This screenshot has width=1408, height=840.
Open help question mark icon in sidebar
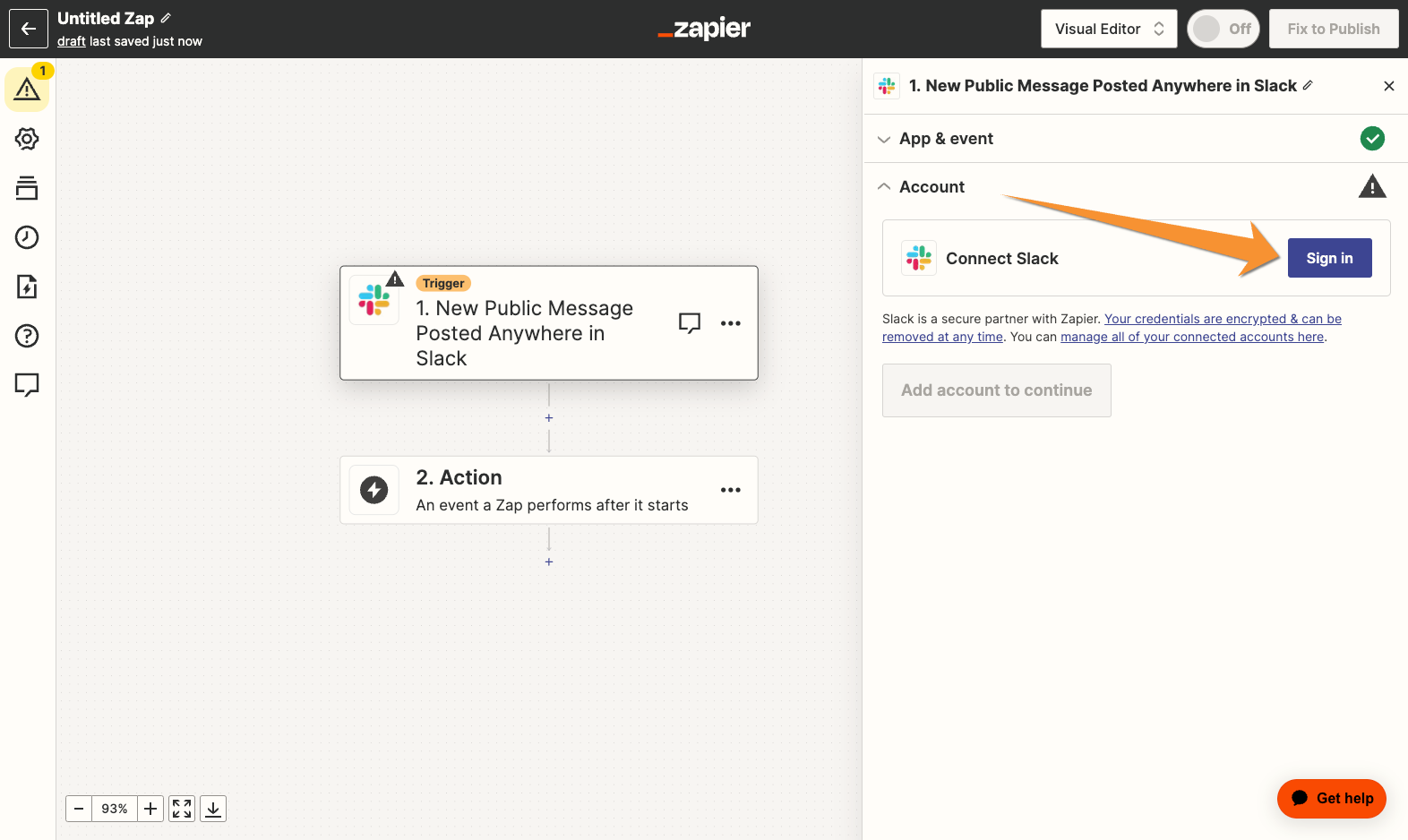tap(27, 336)
